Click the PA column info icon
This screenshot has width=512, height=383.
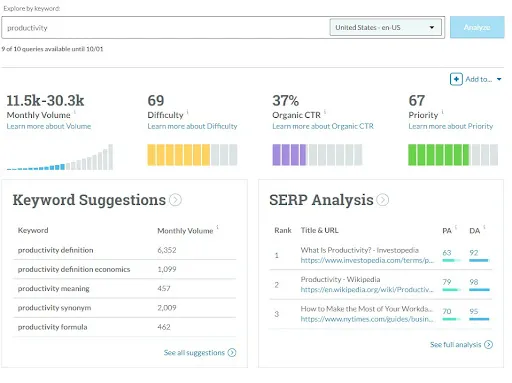click(456, 227)
